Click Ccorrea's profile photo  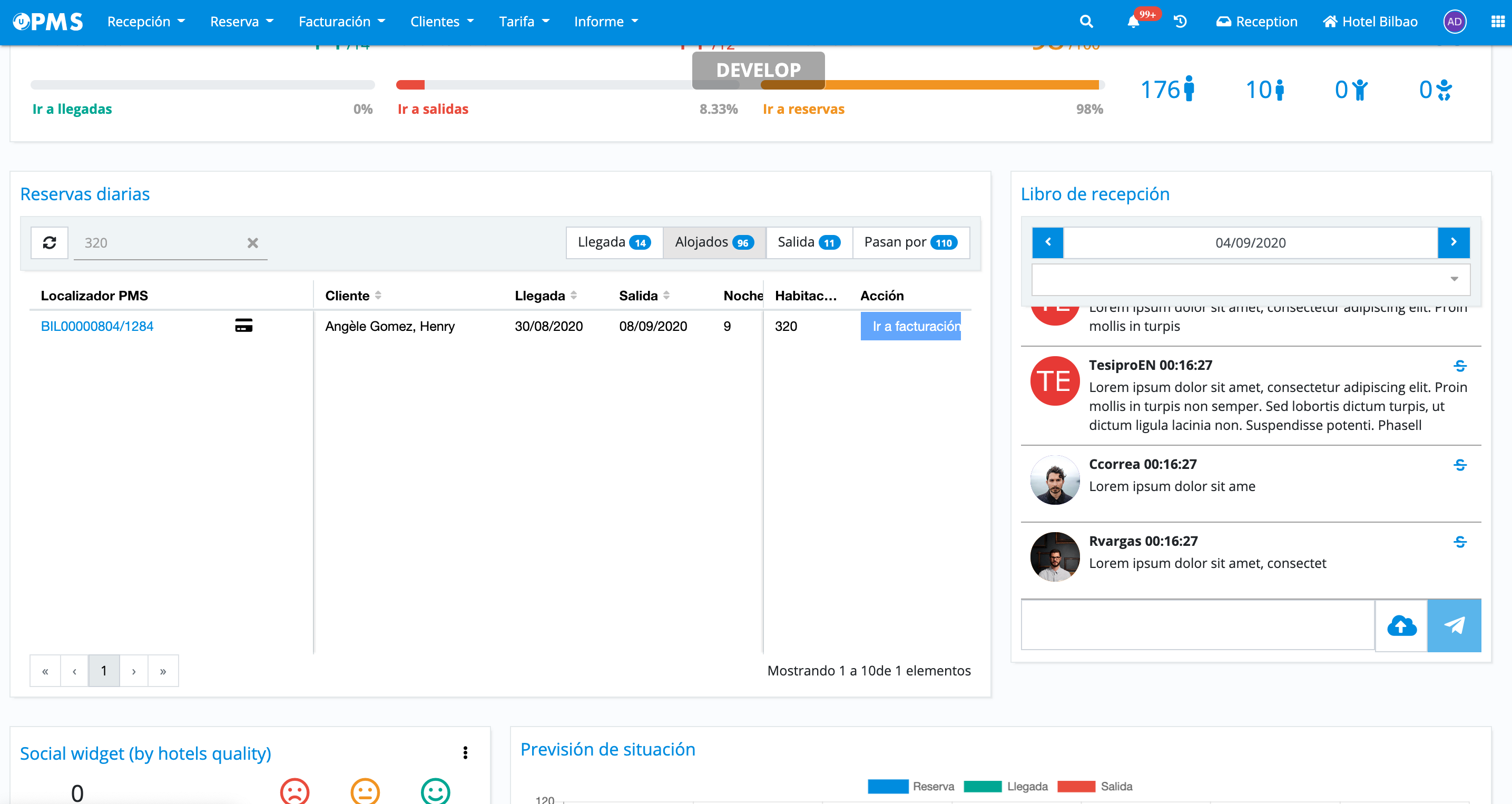tap(1055, 480)
